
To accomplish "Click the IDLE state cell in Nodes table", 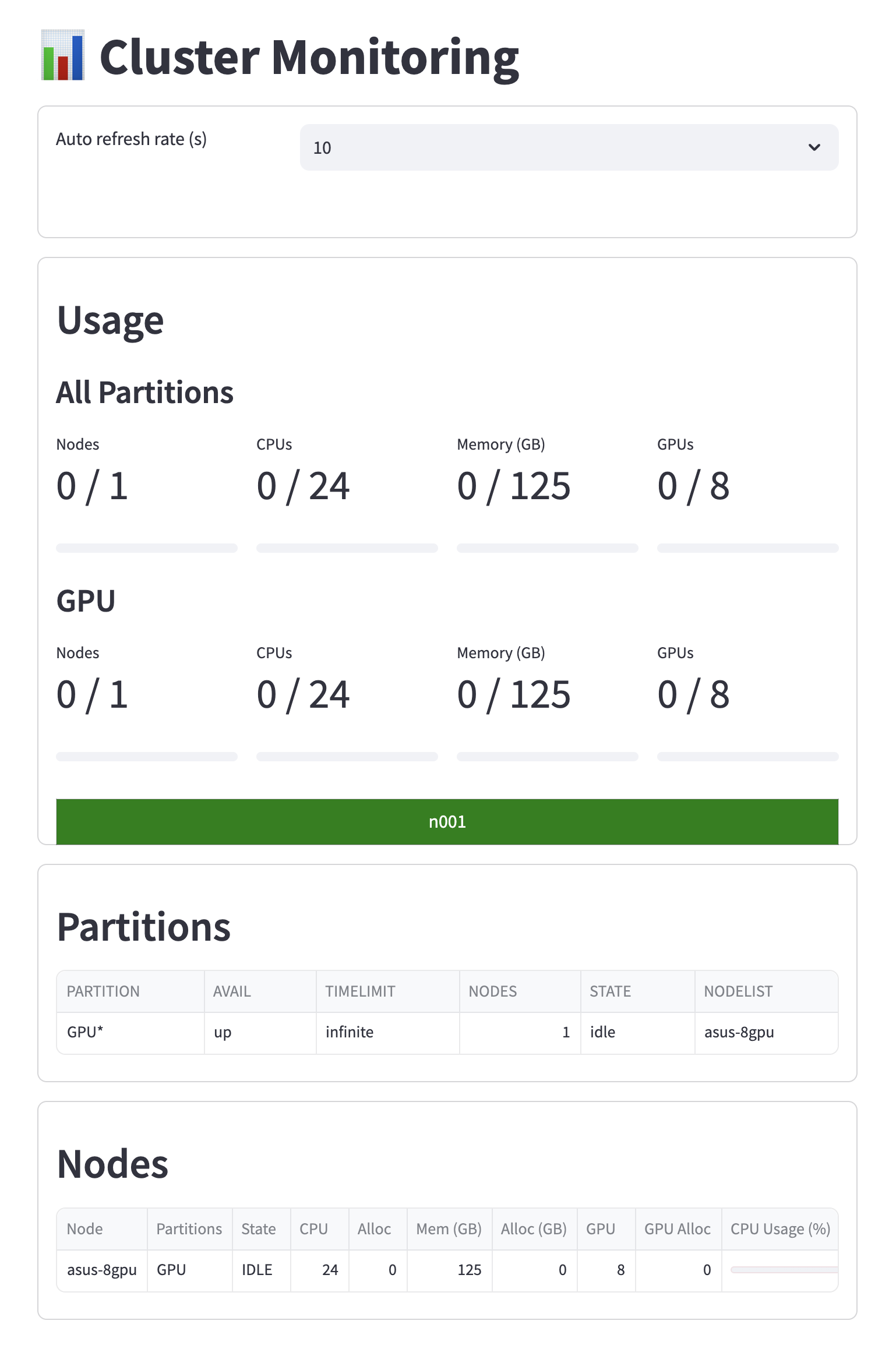I will pyautogui.click(x=257, y=1270).
